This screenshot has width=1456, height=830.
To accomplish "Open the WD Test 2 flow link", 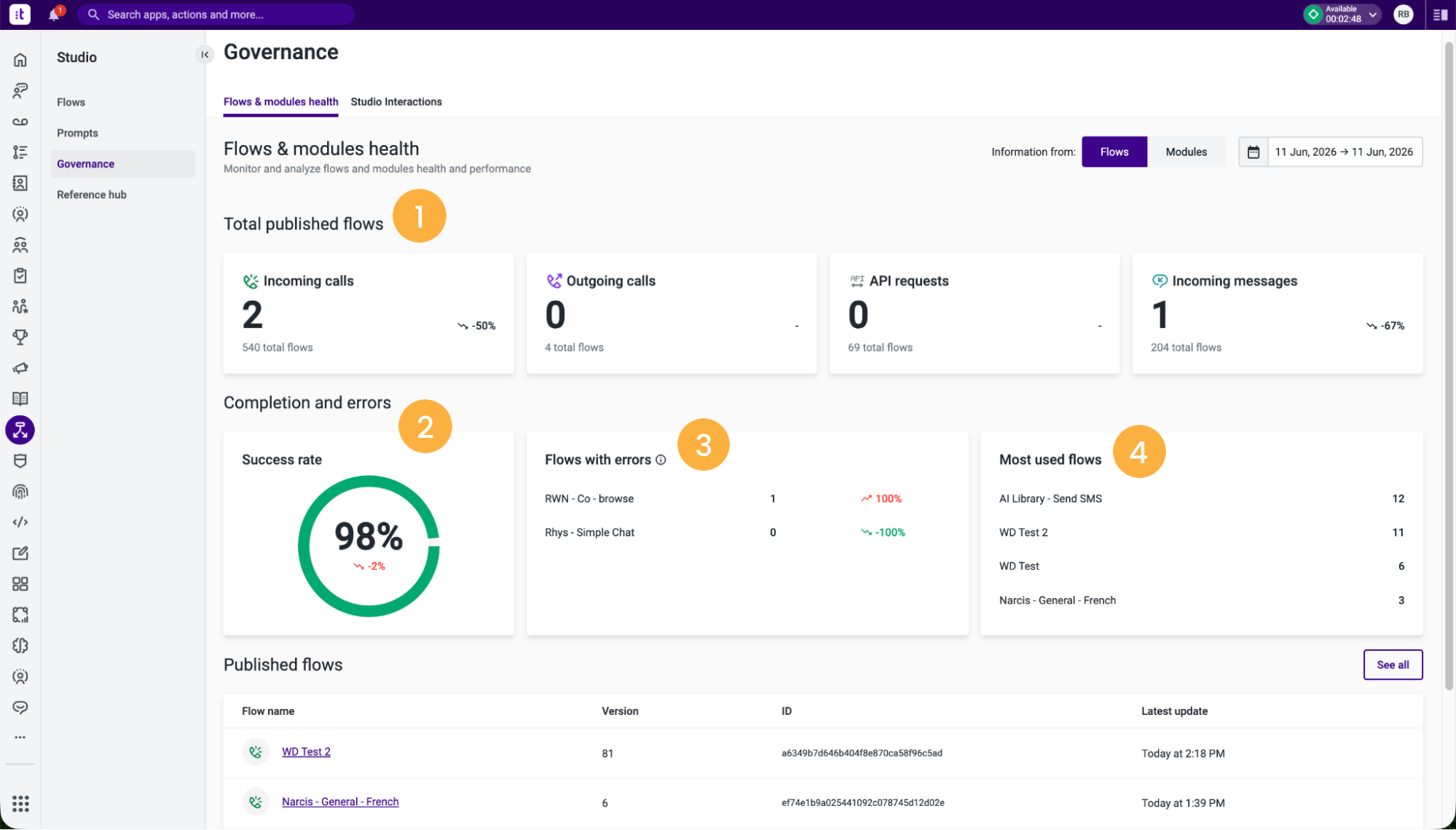I will 306,752.
